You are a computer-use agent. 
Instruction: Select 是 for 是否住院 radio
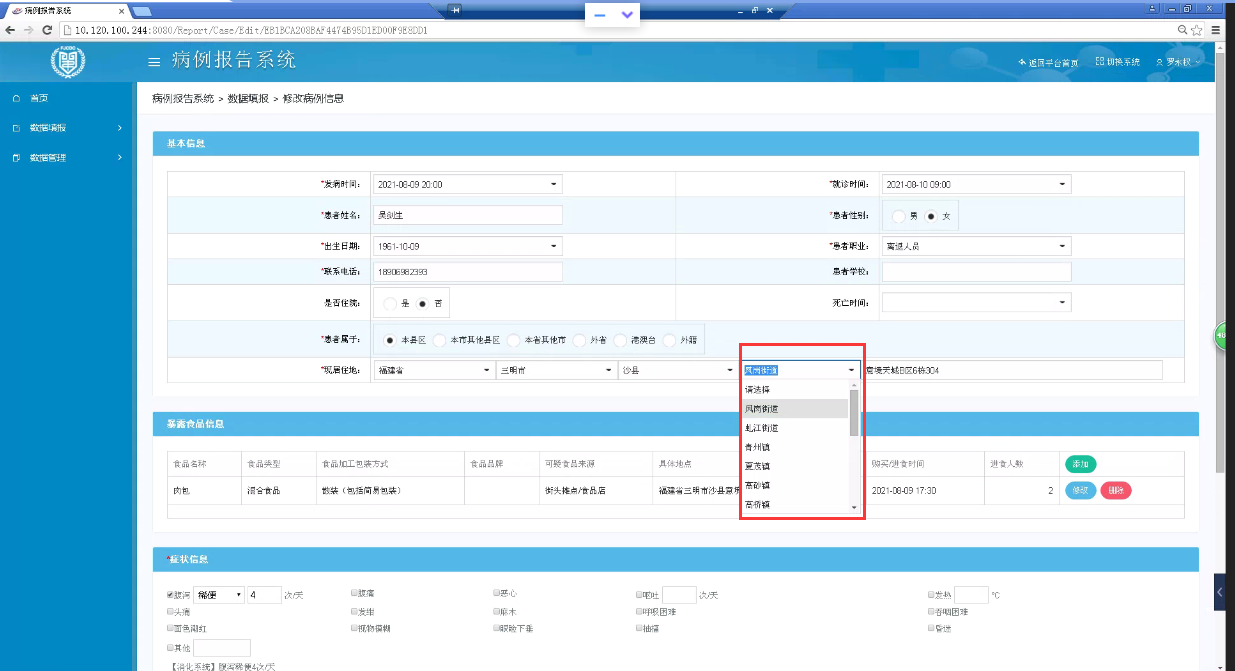click(390, 303)
